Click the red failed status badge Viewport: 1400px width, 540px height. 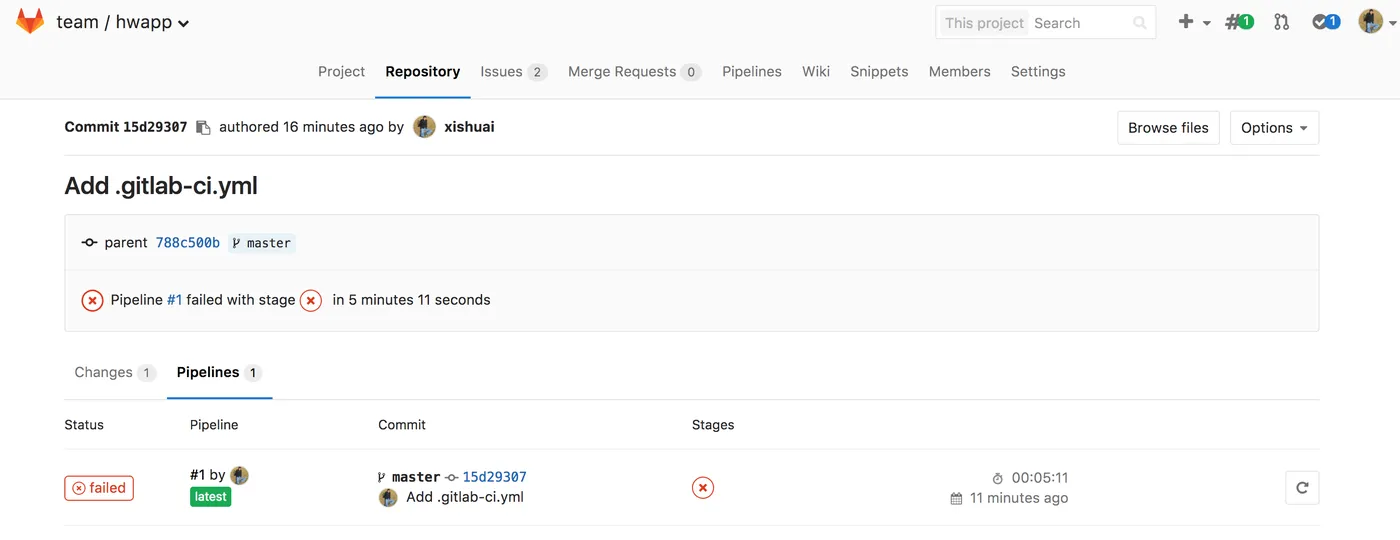pyautogui.click(x=99, y=488)
